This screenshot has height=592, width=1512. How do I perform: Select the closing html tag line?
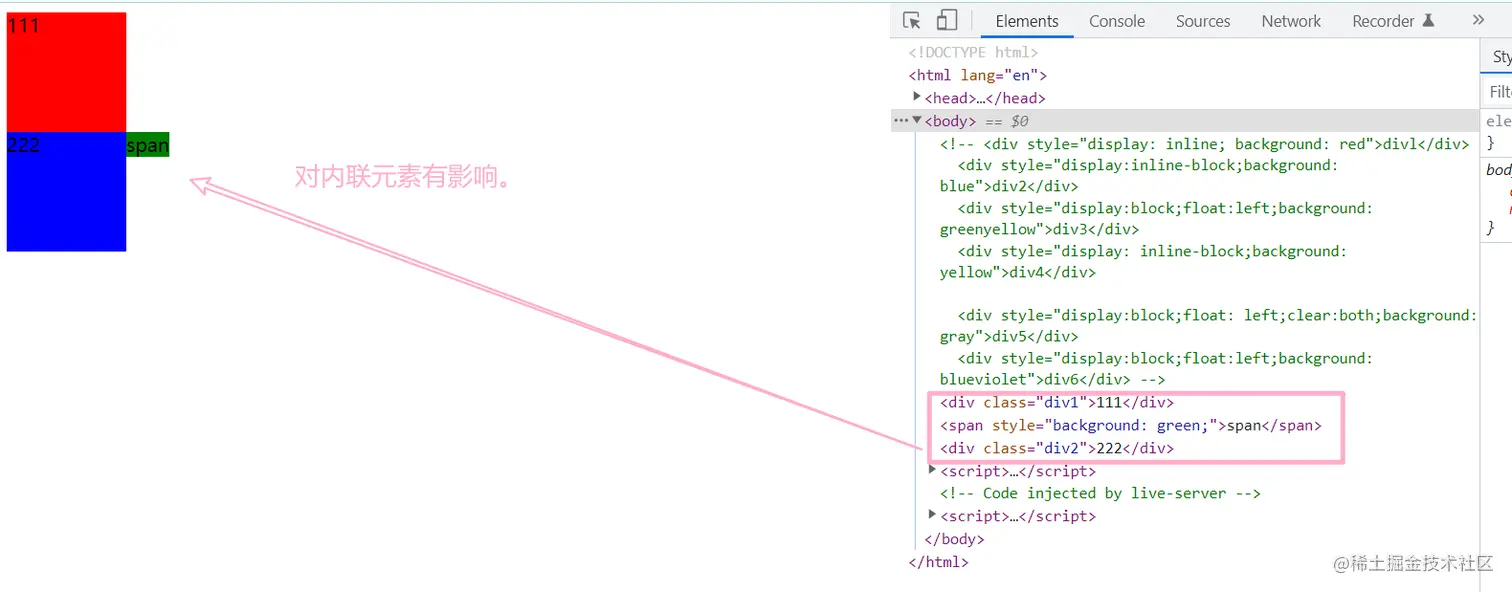[x=938, y=562]
